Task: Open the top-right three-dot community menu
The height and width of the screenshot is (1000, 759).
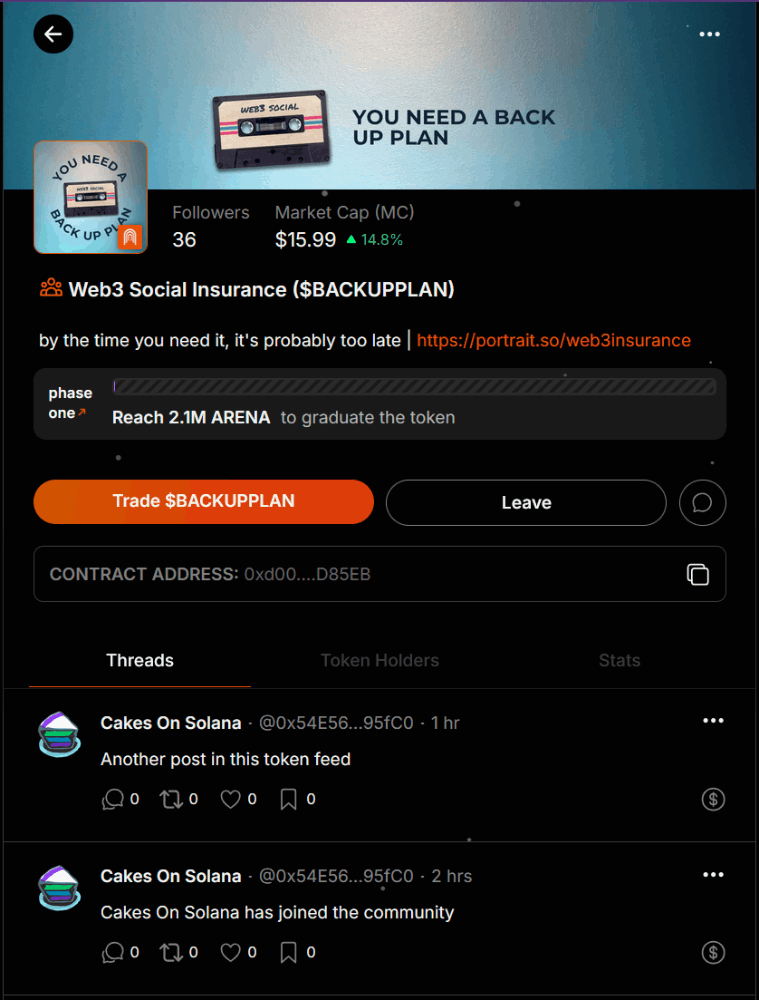Action: pos(709,34)
